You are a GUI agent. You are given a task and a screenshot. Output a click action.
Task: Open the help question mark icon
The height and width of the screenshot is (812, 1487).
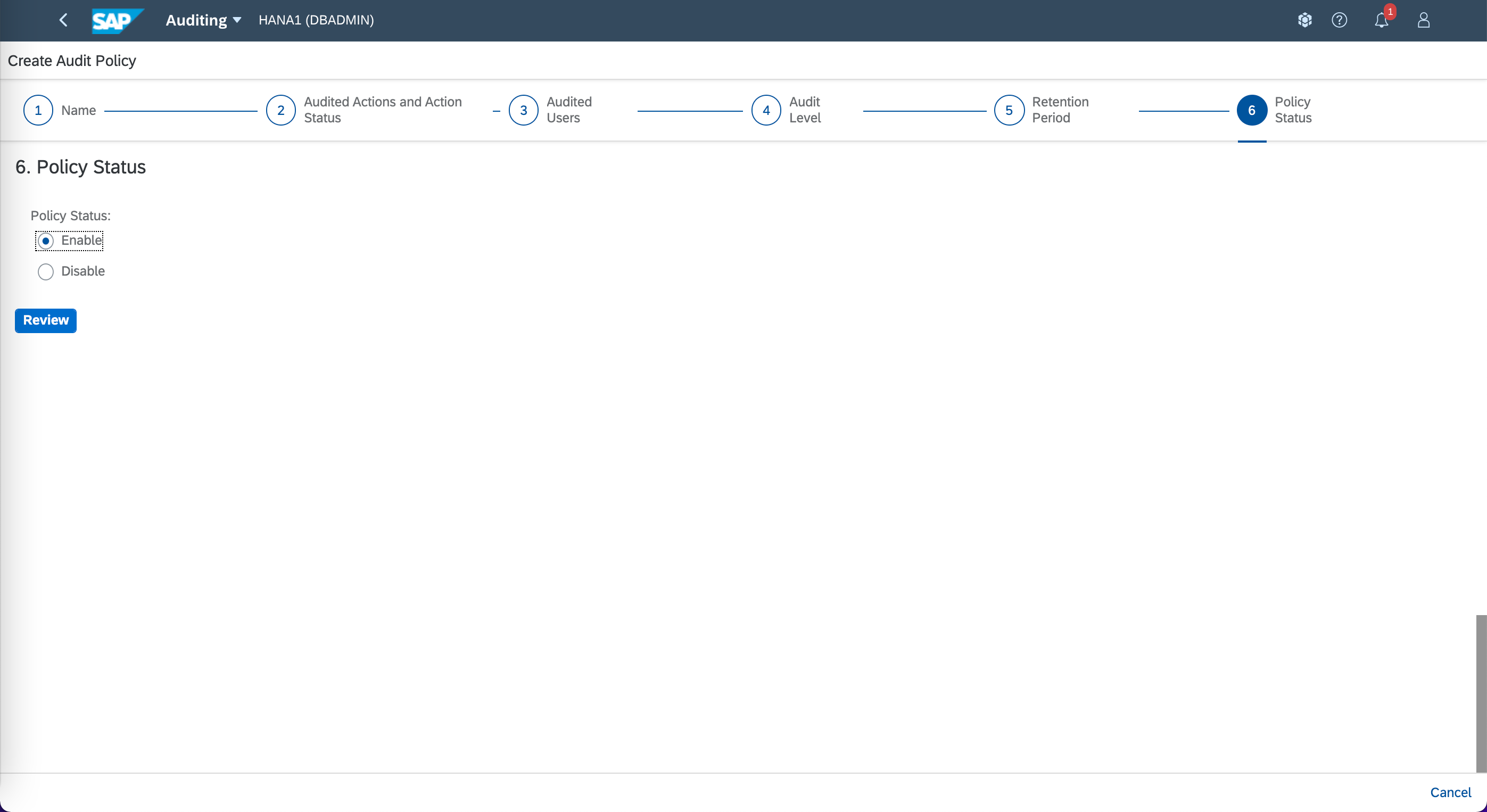(1339, 20)
